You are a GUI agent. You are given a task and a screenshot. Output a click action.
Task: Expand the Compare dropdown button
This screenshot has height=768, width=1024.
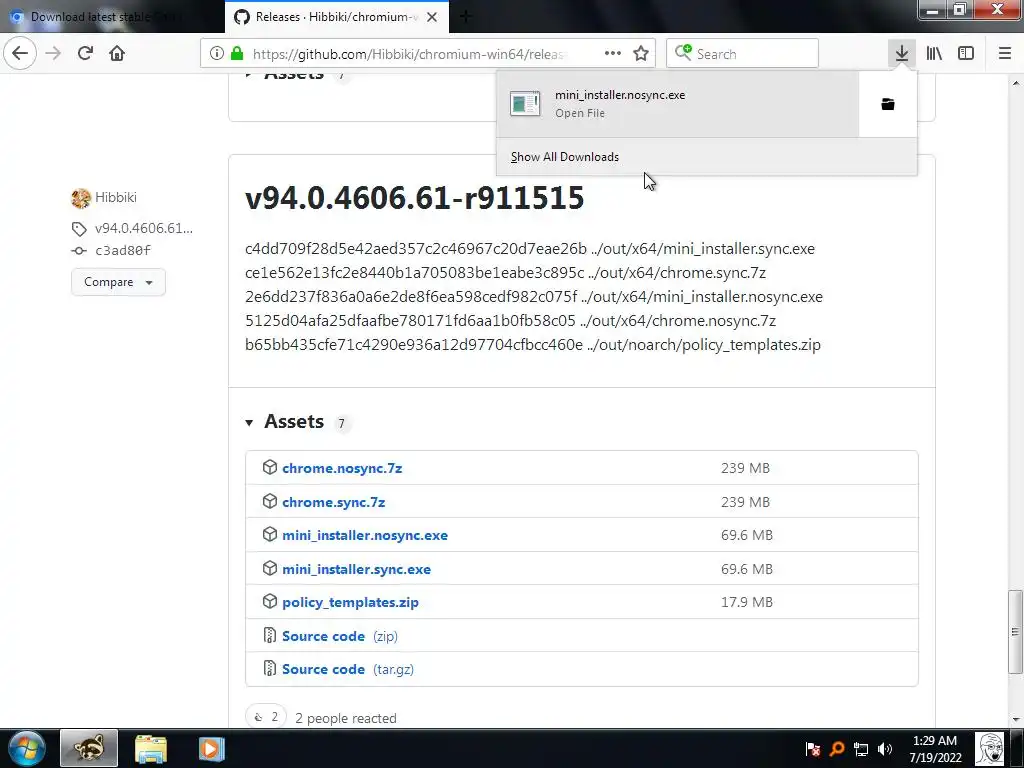click(118, 282)
